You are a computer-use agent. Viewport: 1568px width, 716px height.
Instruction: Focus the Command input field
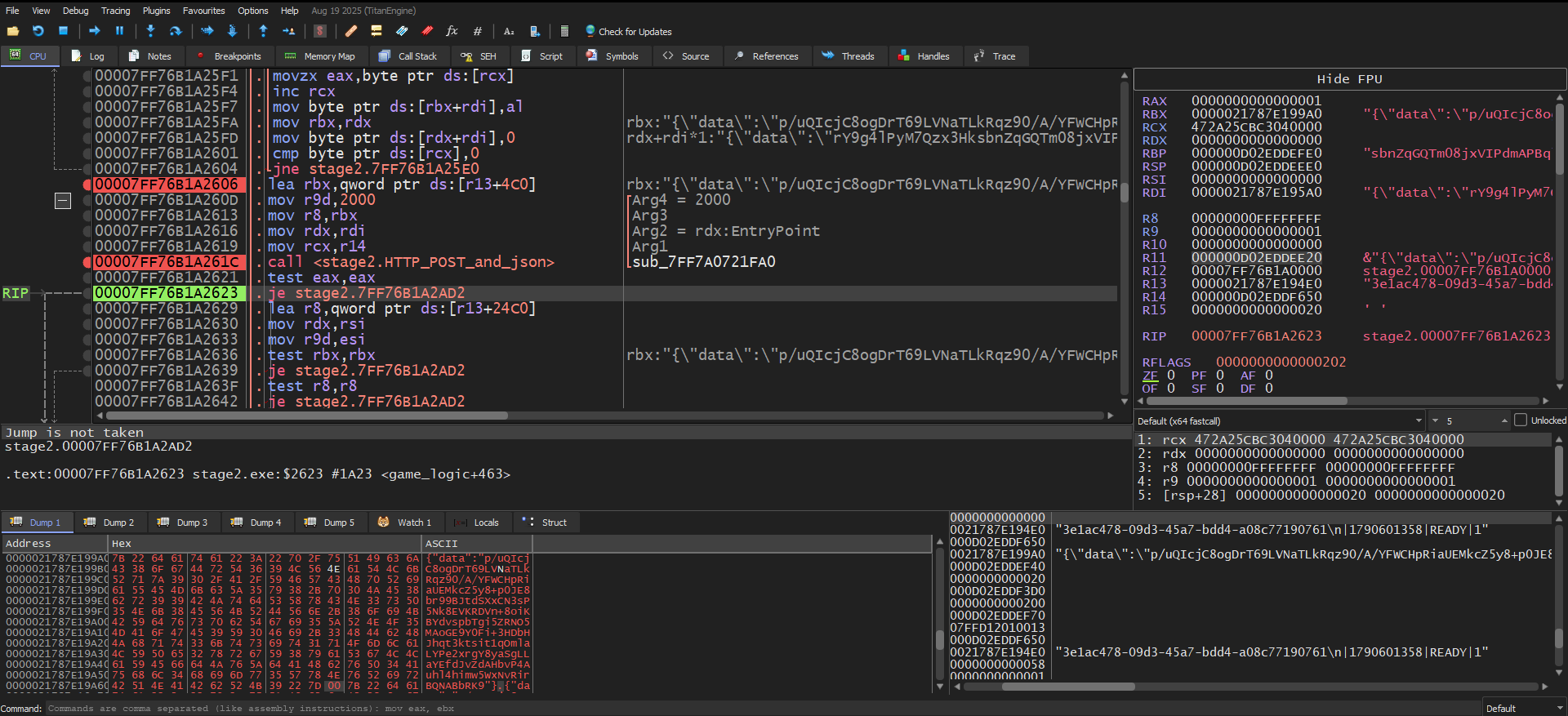tap(764, 708)
